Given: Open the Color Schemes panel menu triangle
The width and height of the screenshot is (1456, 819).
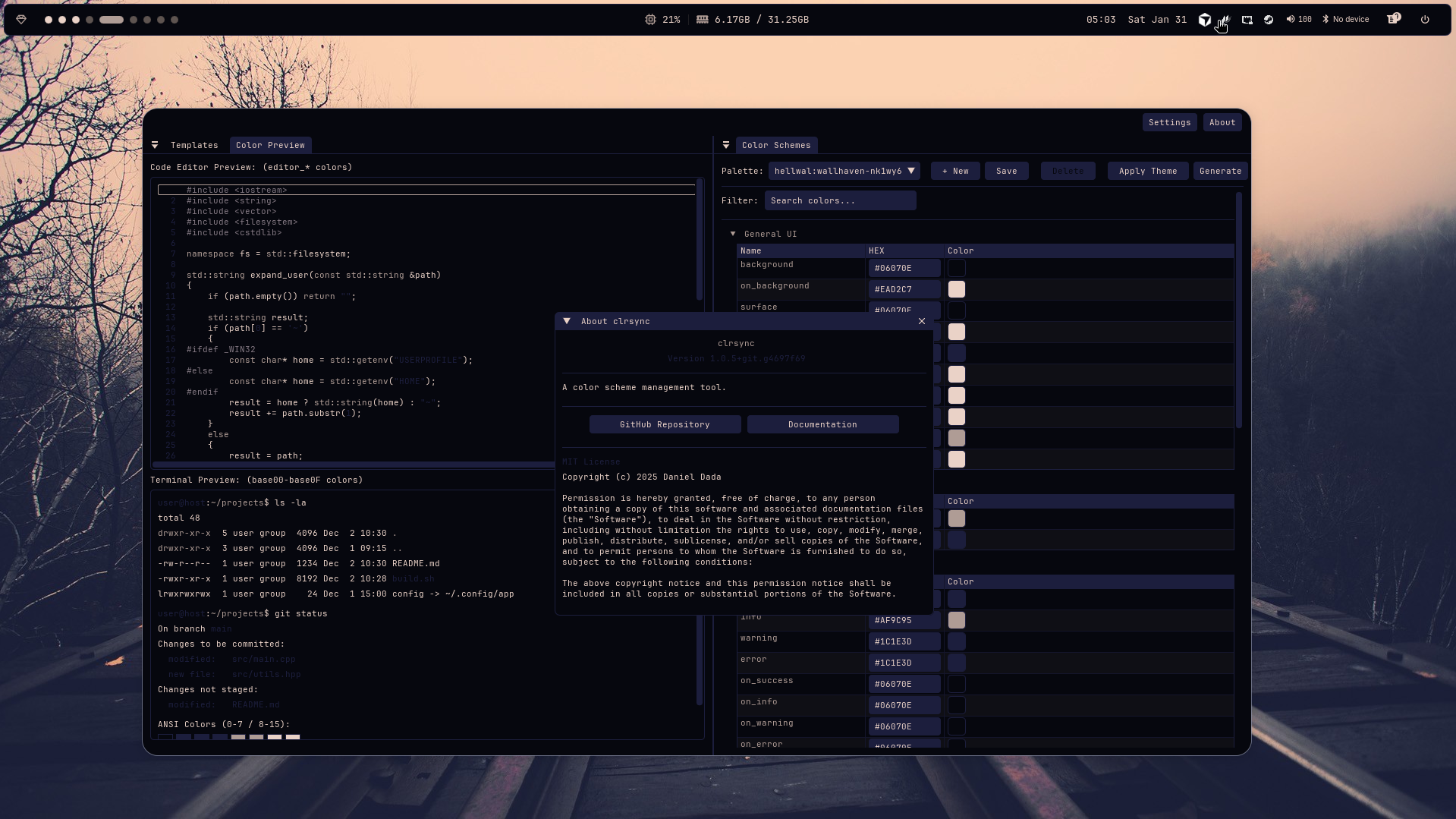Looking at the screenshot, I should [x=726, y=145].
